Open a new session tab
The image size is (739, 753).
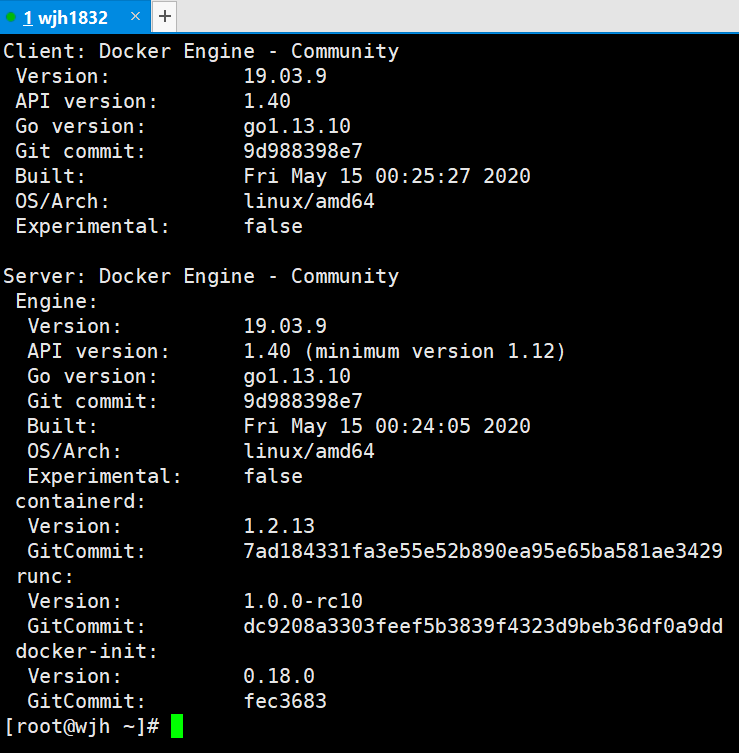[165, 16]
